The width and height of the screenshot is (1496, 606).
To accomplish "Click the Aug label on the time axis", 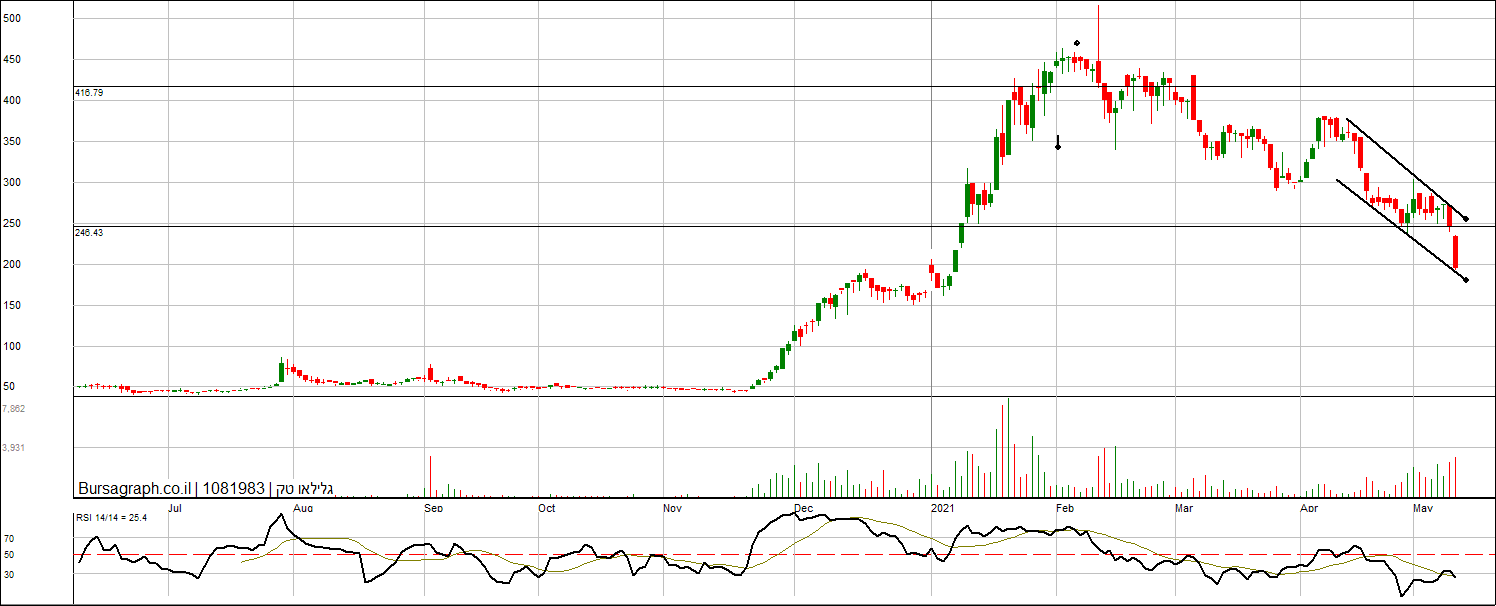I will click(304, 508).
